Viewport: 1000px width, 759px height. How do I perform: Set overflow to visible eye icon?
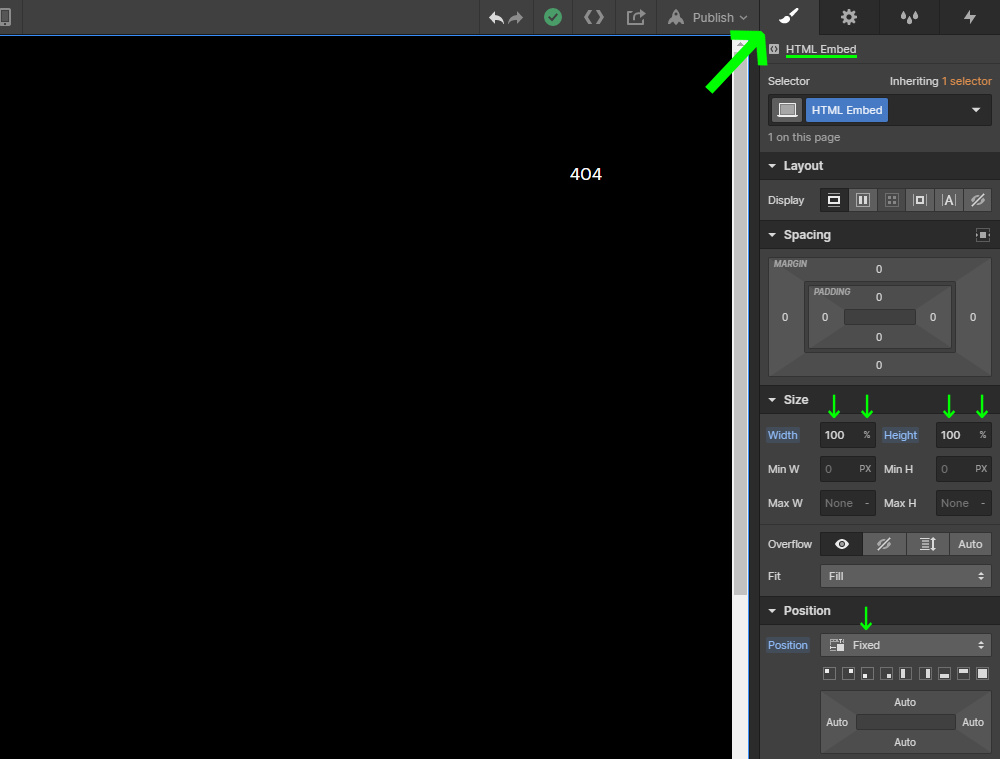click(842, 544)
